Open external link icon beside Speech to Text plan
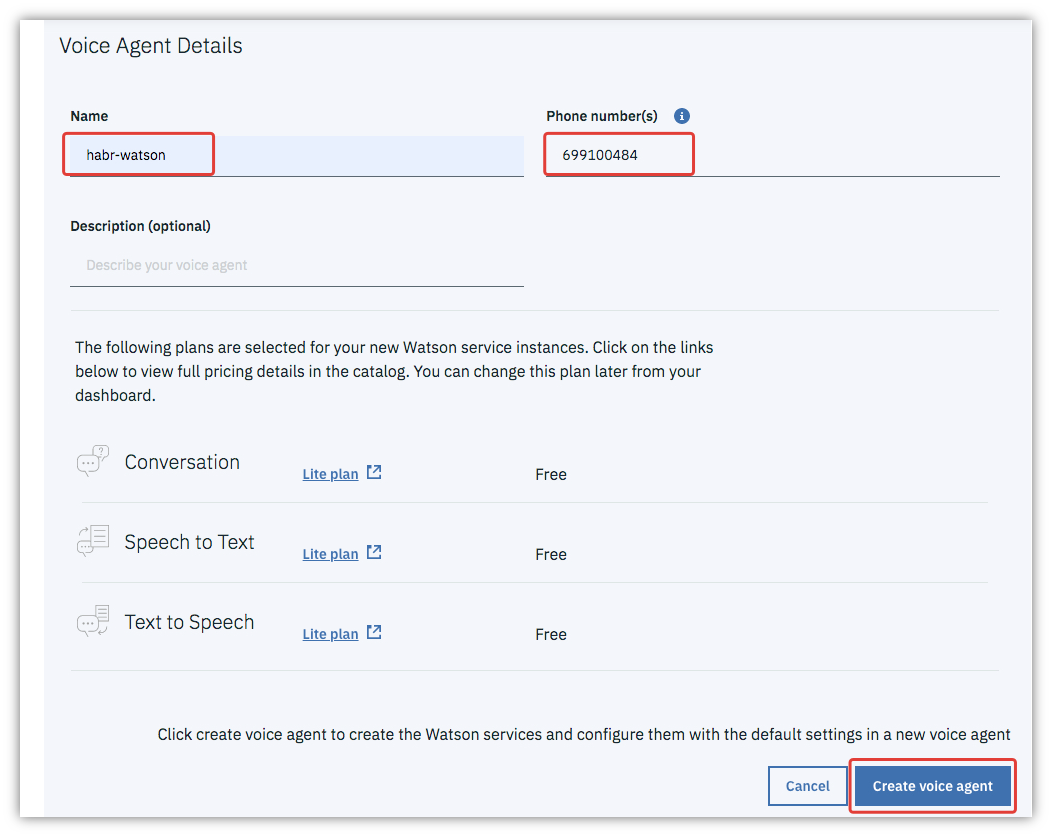This screenshot has height=837, width=1052. pyautogui.click(x=374, y=552)
